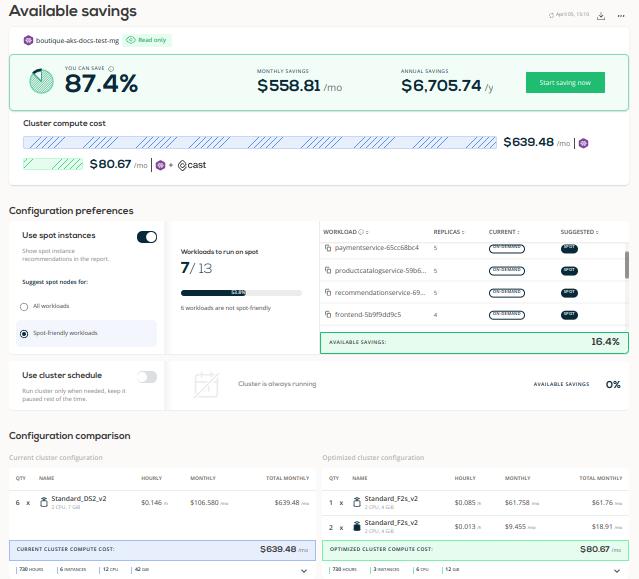Select the All workloads radio option
The height and width of the screenshot is (579, 639).
[24, 306]
